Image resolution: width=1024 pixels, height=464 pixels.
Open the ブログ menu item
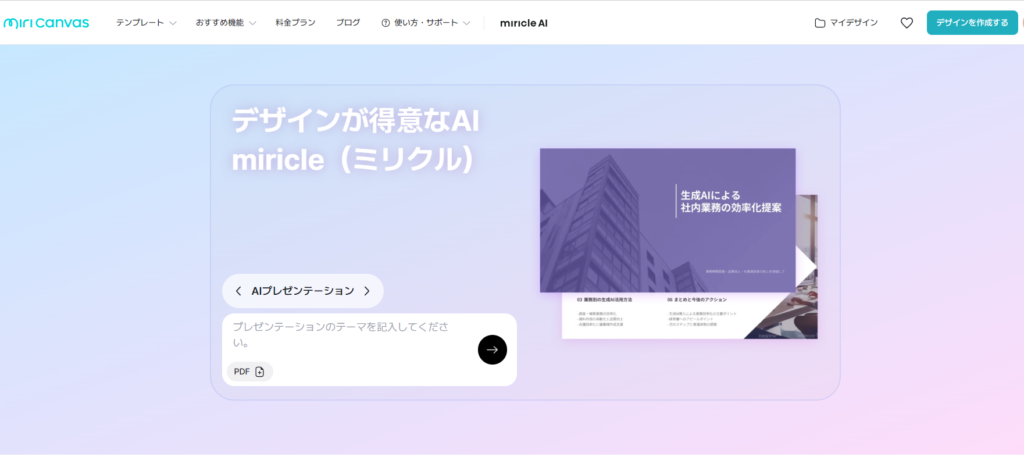(x=348, y=22)
